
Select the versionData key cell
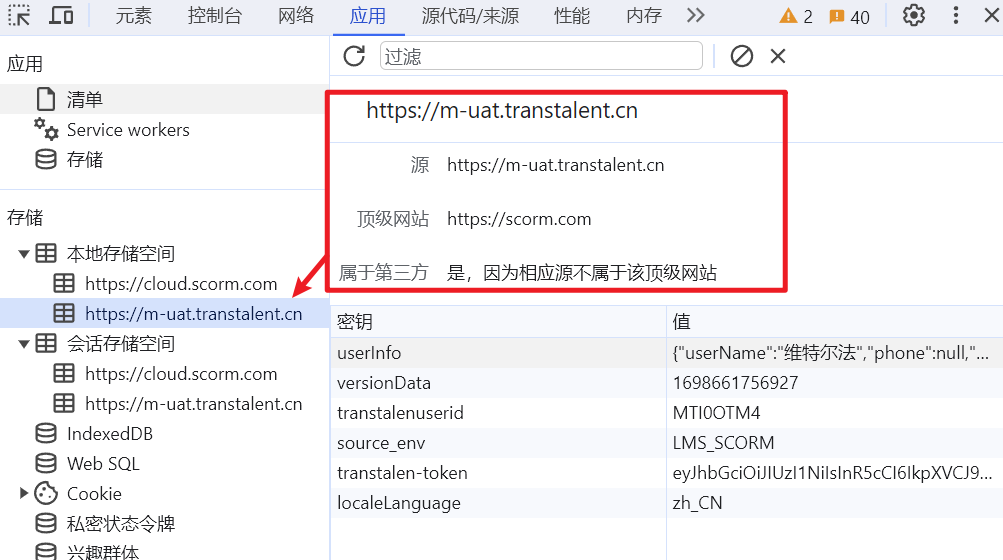pos(498,383)
